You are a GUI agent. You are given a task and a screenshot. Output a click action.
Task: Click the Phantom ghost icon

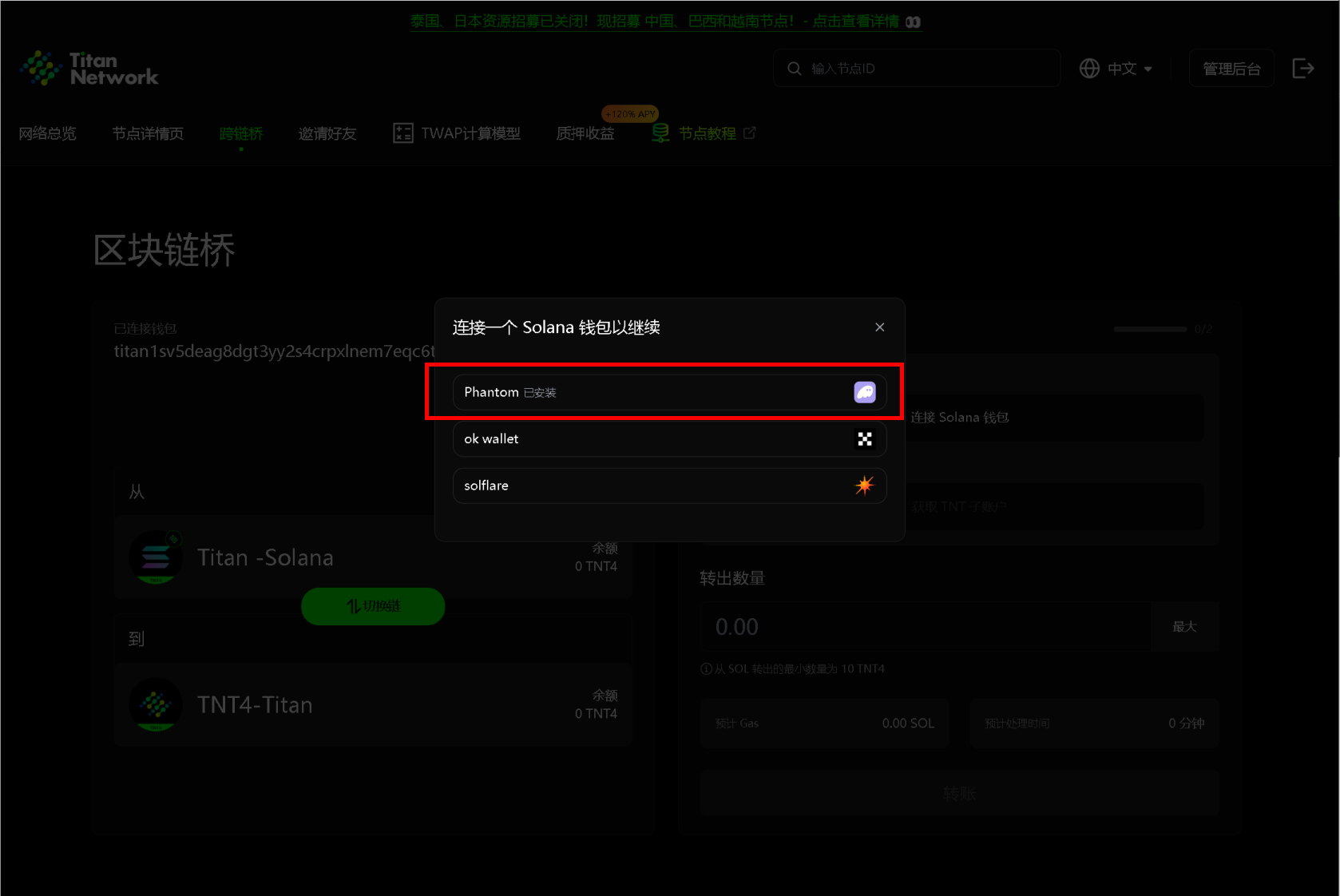[x=865, y=392]
